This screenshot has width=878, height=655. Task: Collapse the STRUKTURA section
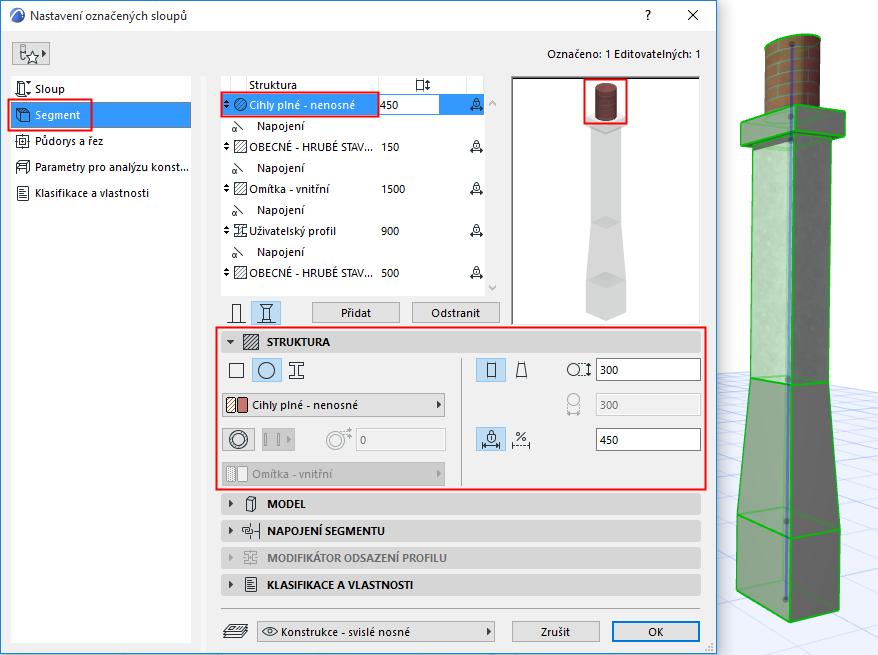click(231, 341)
